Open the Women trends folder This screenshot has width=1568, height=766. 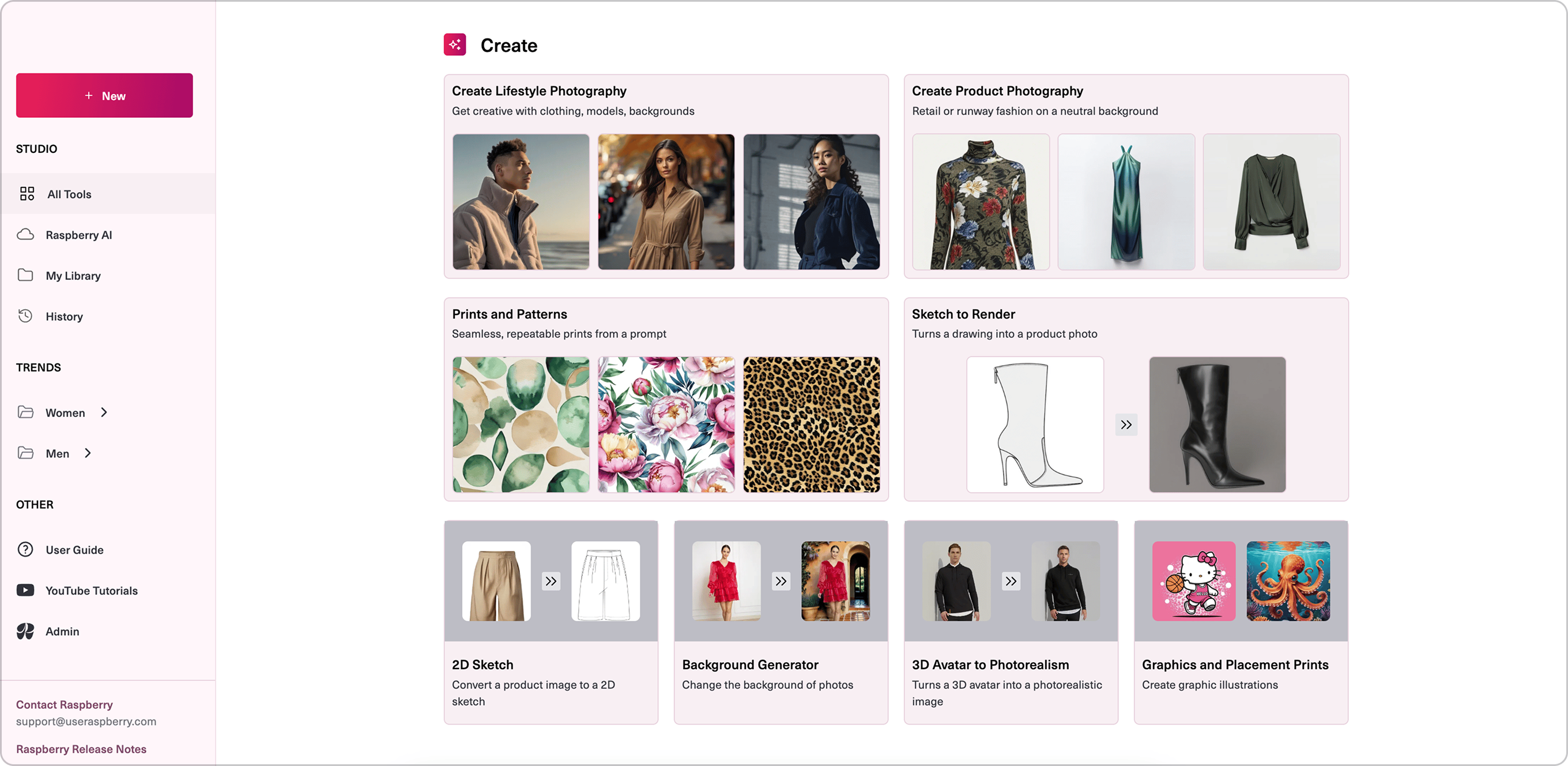tap(25, 412)
